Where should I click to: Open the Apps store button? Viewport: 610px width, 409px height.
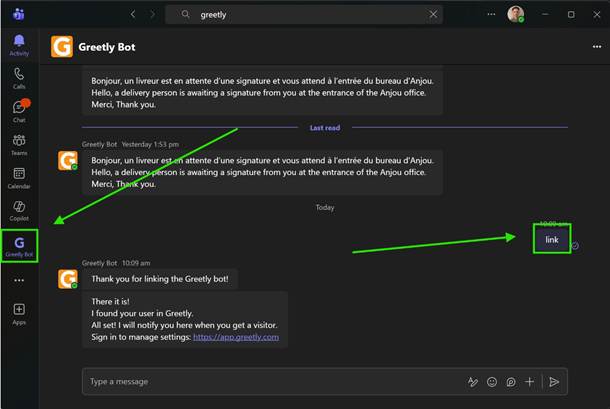pos(19,314)
